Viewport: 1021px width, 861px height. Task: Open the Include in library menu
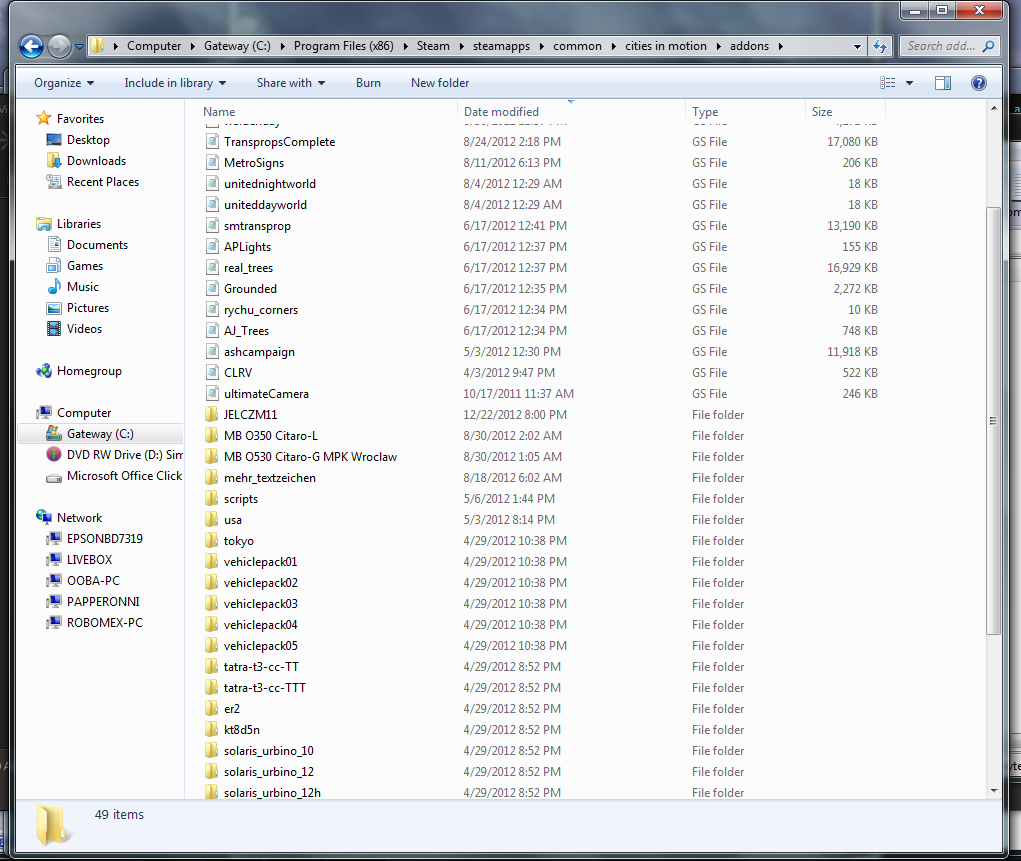(x=175, y=83)
